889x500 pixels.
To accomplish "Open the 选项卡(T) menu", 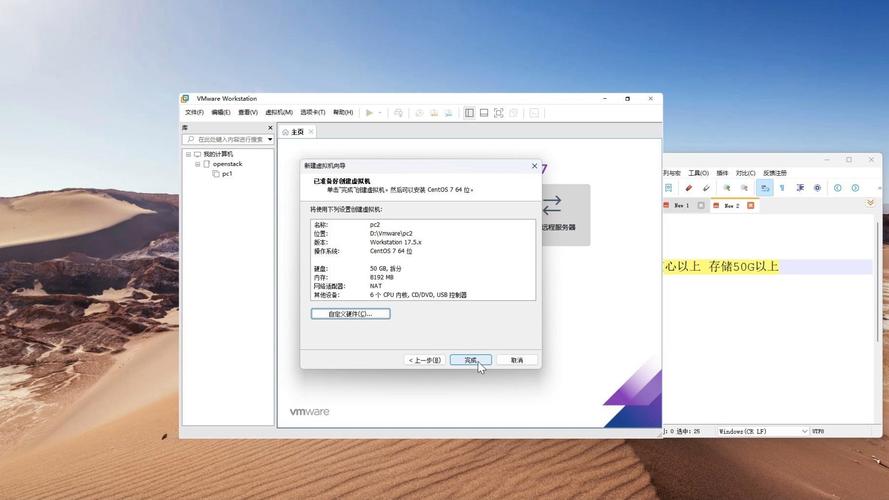I will (x=312, y=112).
